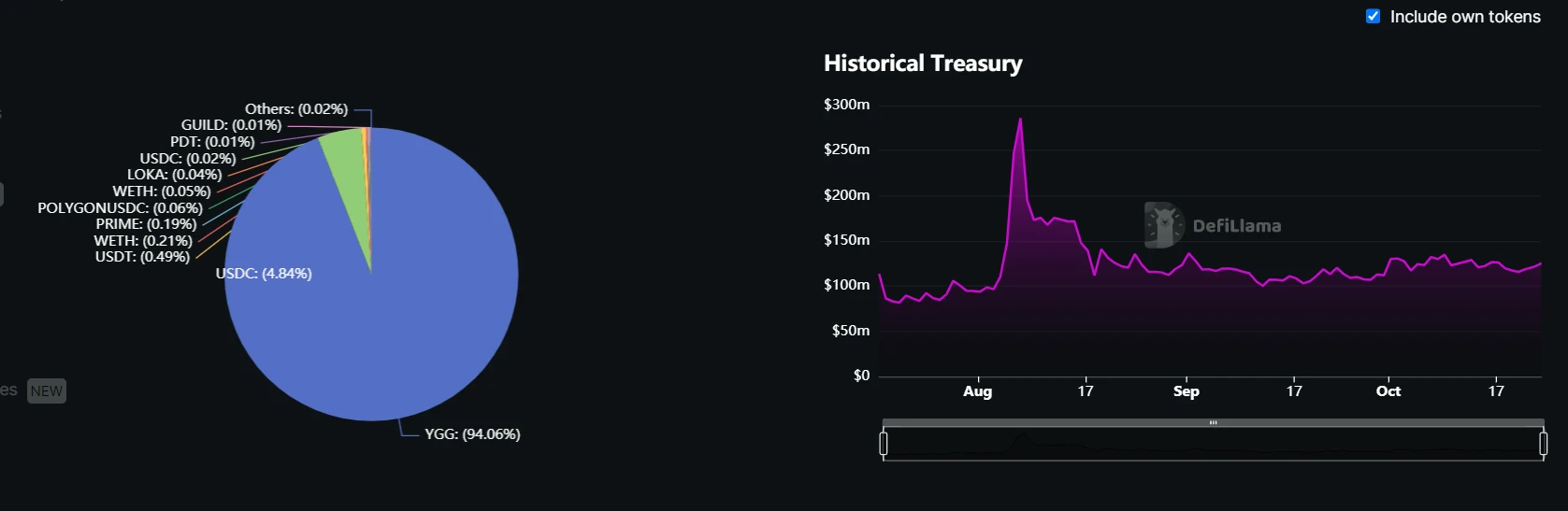Grab the left handle of the range slider
Image resolution: width=1568 pixels, height=511 pixels.
click(x=884, y=444)
